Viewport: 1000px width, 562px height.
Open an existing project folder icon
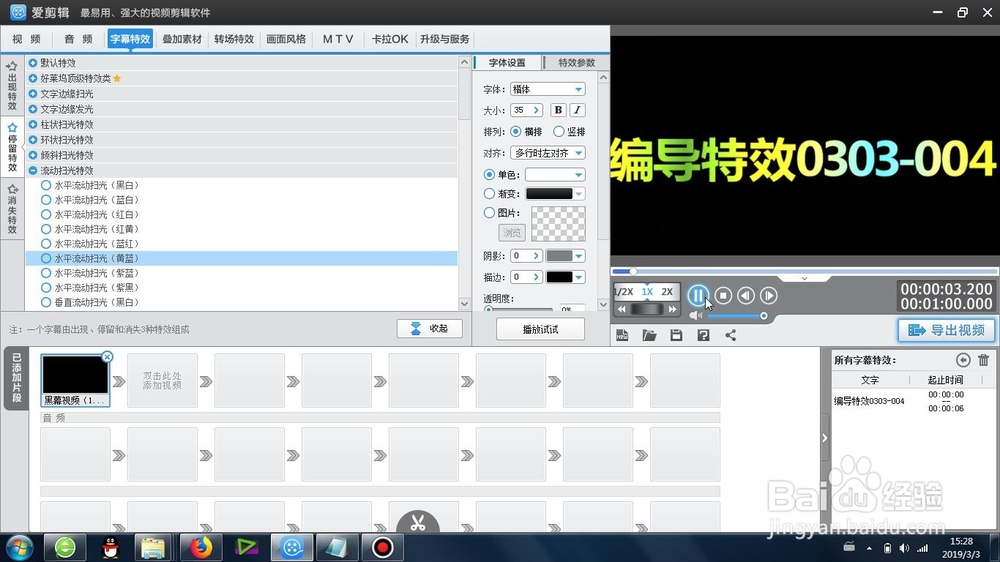click(x=649, y=335)
